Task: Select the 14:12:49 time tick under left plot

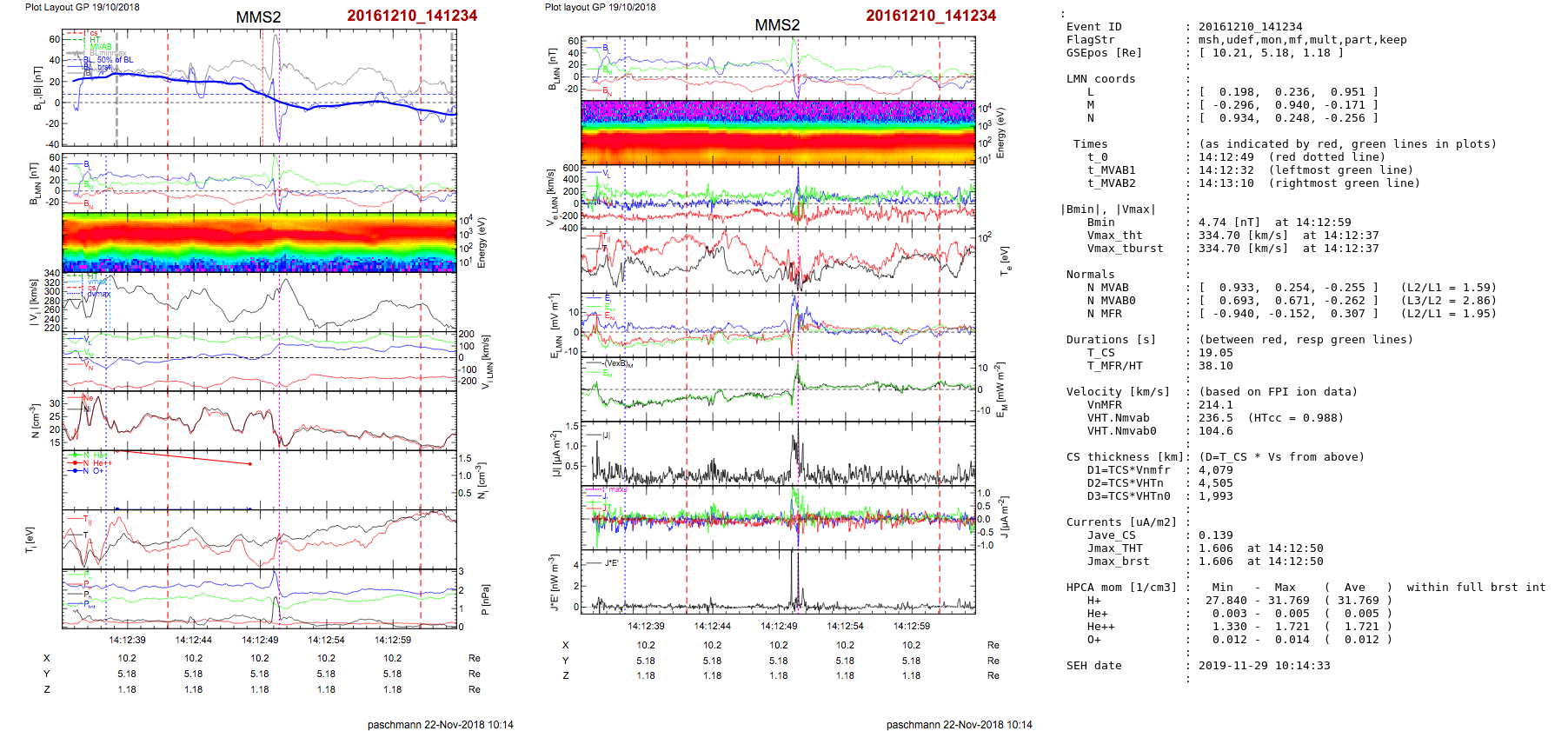Action: point(260,640)
